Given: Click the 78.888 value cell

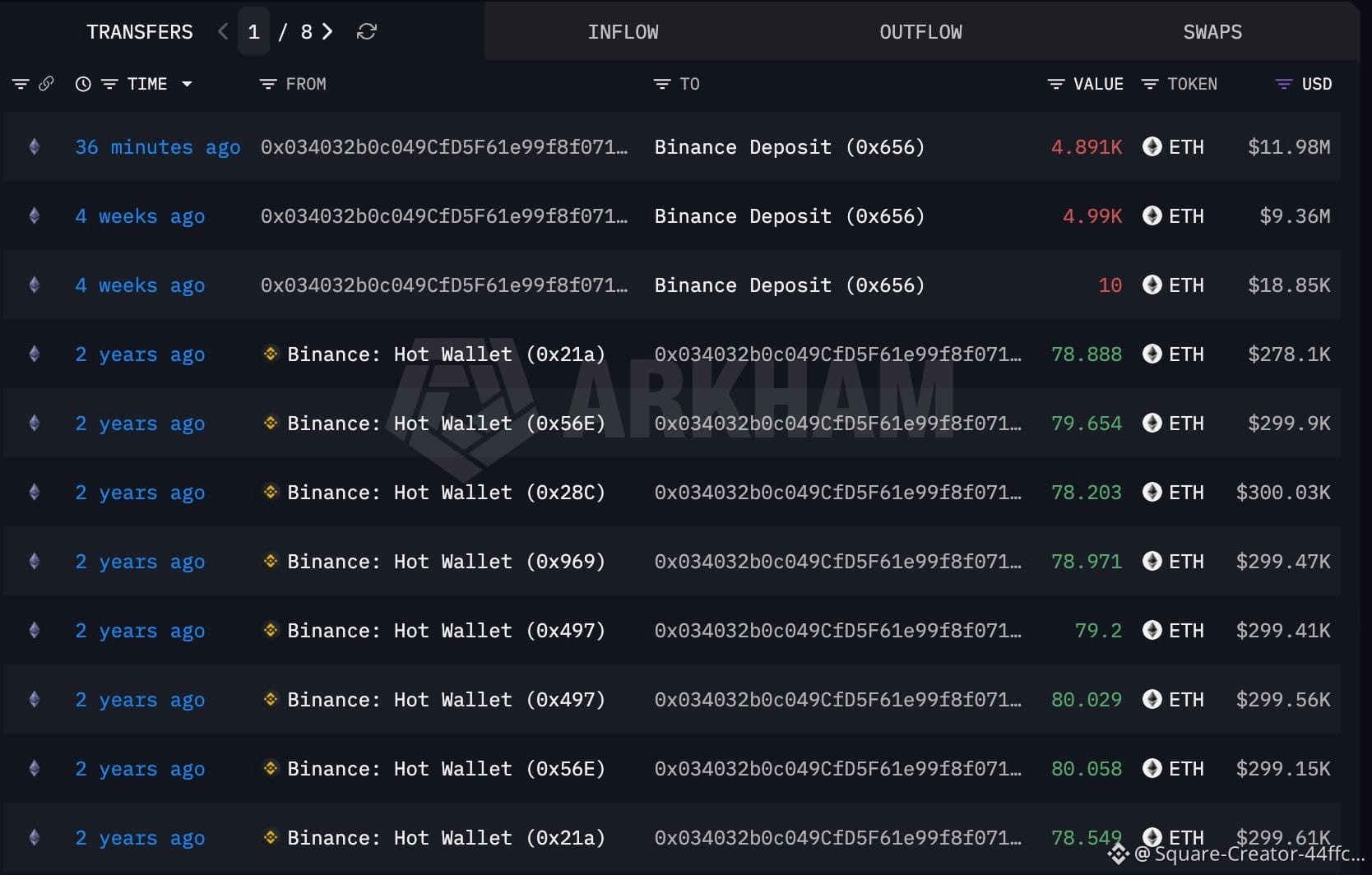Looking at the screenshot, I should click(x=1087, y=354).
